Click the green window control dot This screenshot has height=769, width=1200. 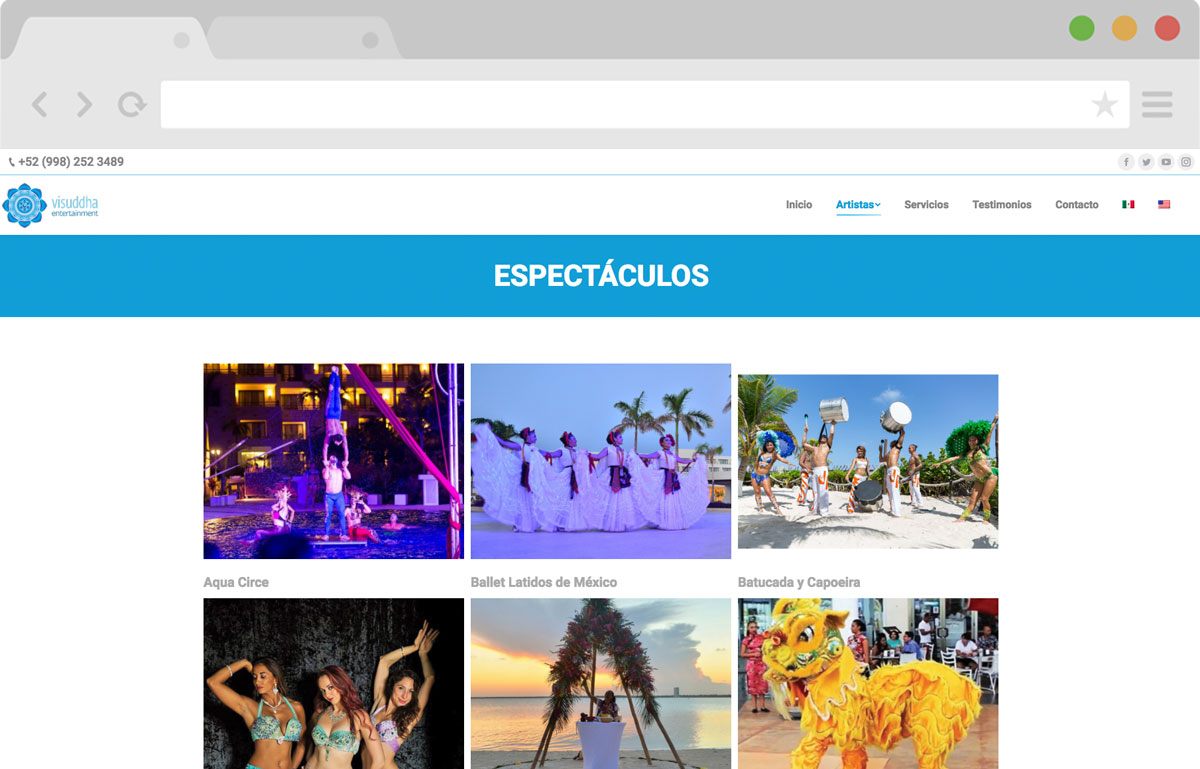[1082, 28]
